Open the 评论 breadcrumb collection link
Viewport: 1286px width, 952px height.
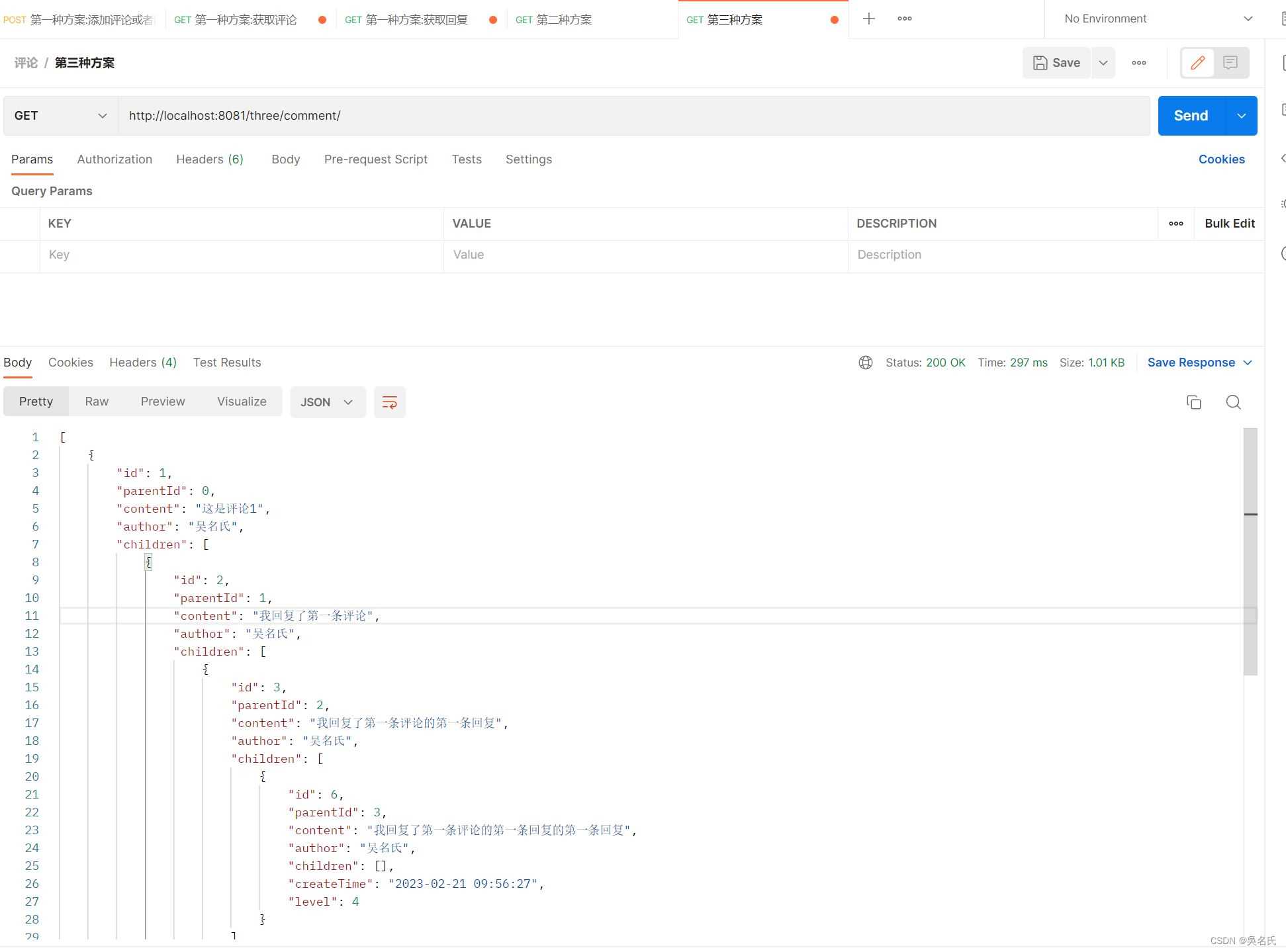26,63
